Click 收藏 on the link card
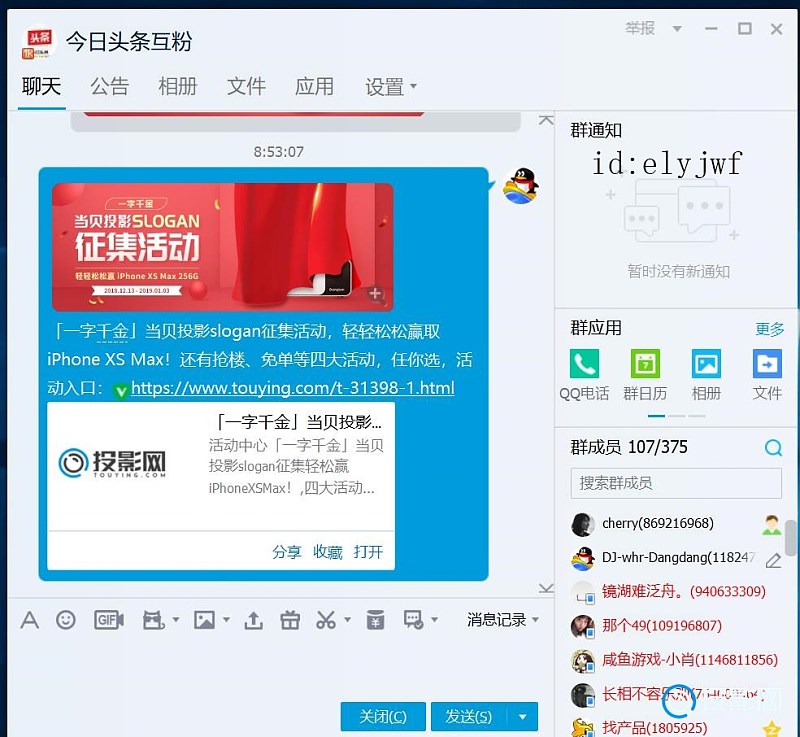The width and height of the screenshot is (800, 737). point(328,552)
